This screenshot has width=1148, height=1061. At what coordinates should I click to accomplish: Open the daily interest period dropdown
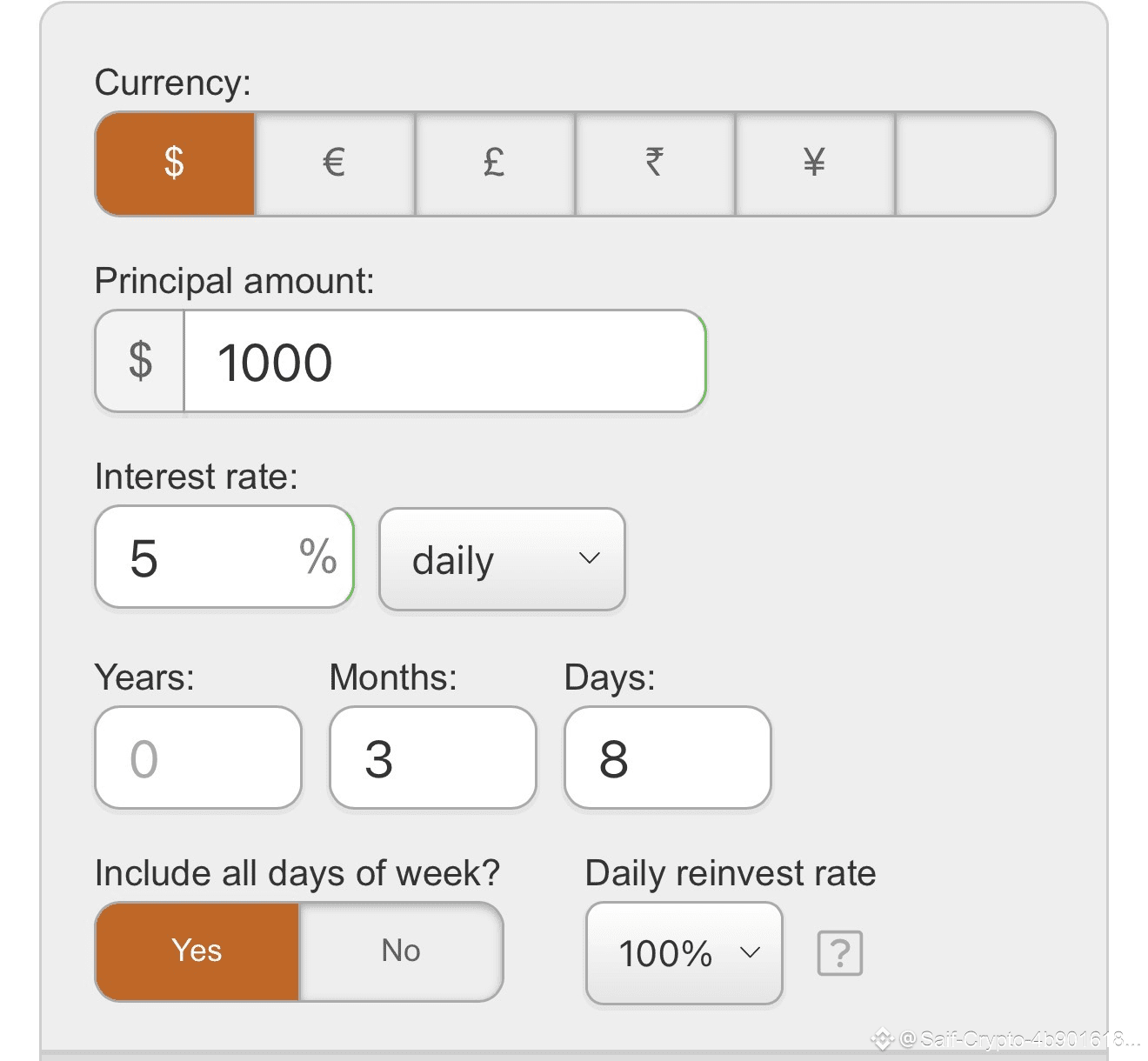[x=502, y=559]
